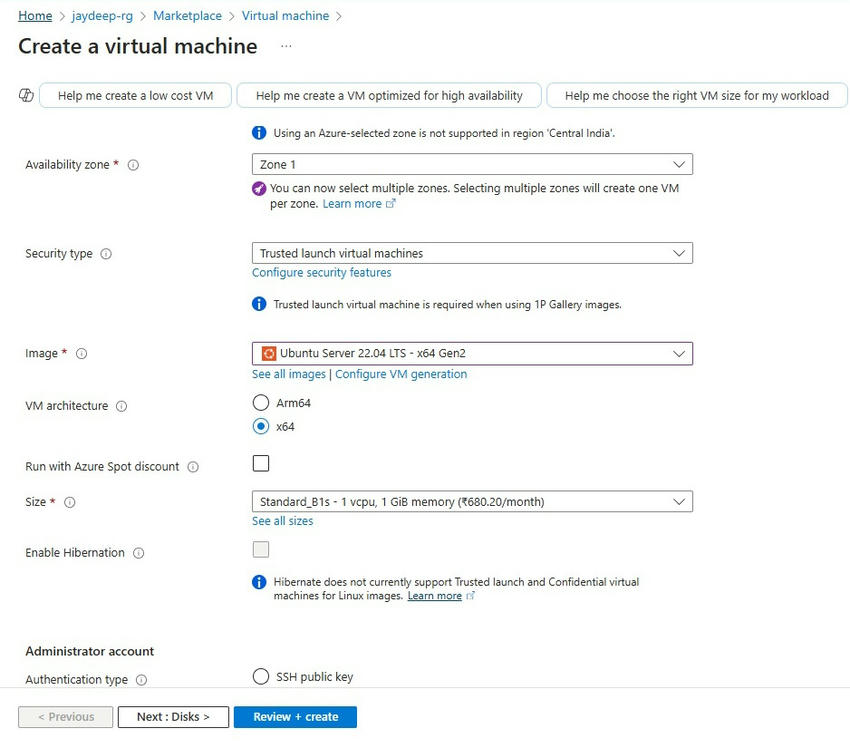Open the Configure security features link
850x748 pixels.
point(321,272)
